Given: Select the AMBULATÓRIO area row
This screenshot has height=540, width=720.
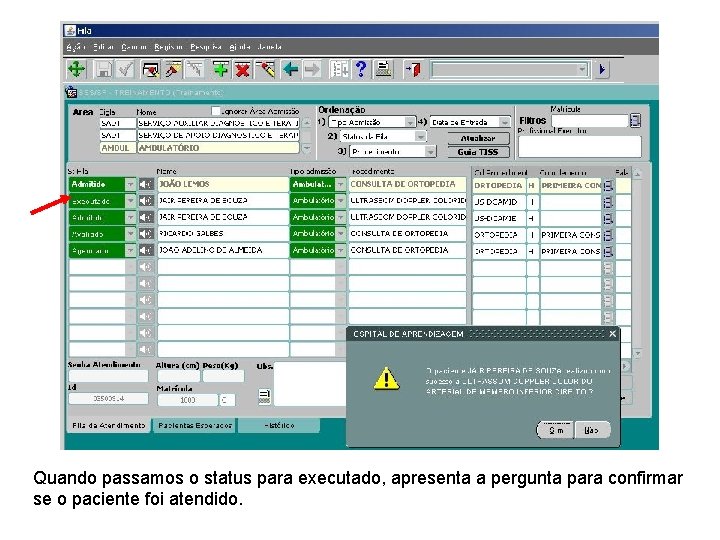Looking at the screenshot, I should coord(199,148).
